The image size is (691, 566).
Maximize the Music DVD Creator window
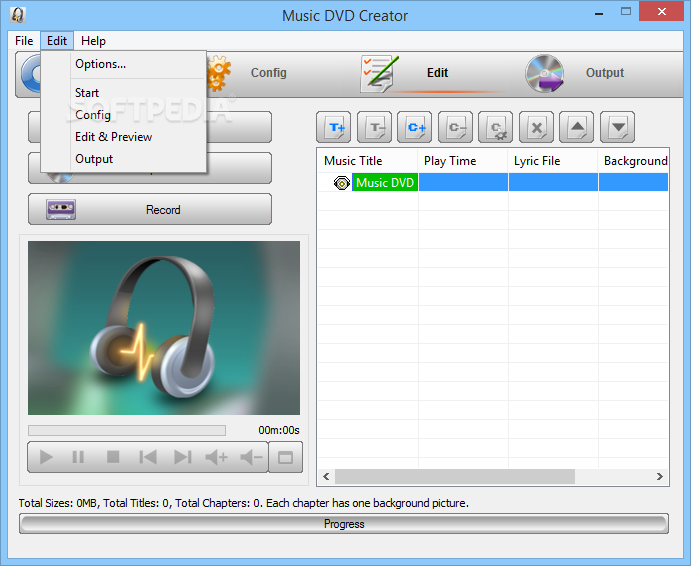click(x=626, y=12)
